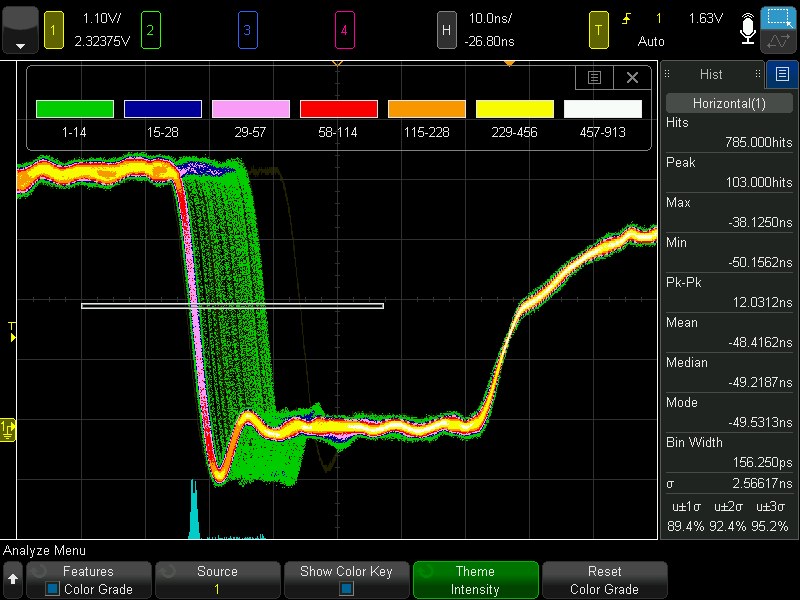The width and height of the screenshot is (800, 600).
Task: Open the Source softkey menu
Action: click(x=217, y=580)
